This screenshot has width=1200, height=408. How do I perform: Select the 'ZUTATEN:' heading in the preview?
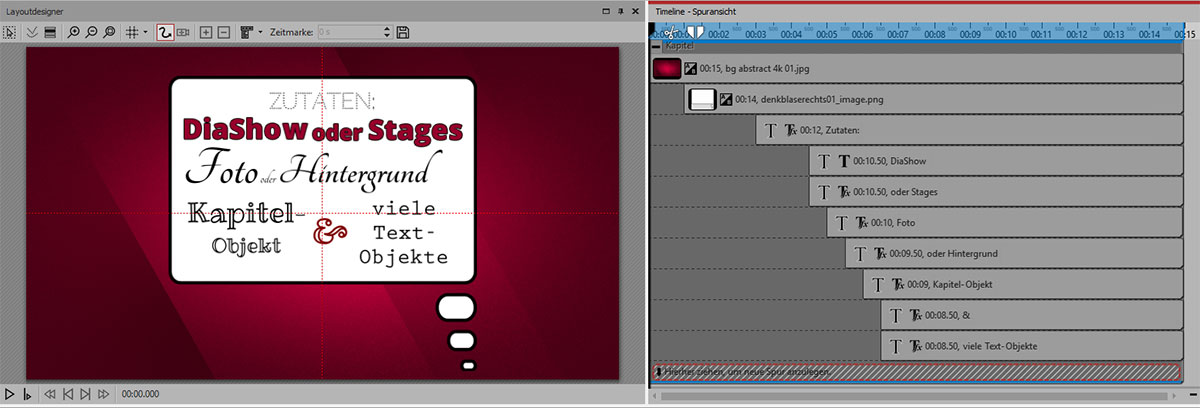[323, 100]
